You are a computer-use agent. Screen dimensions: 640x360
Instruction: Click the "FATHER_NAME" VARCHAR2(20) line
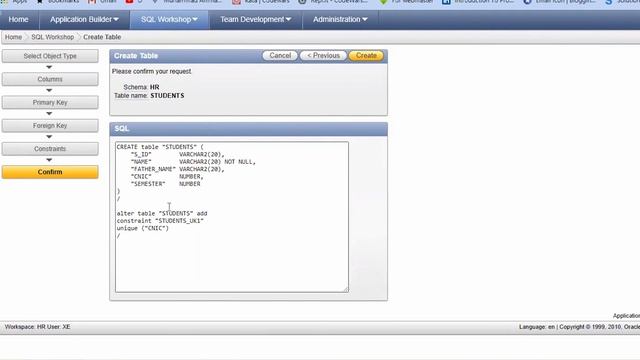(x=178, y=169)
